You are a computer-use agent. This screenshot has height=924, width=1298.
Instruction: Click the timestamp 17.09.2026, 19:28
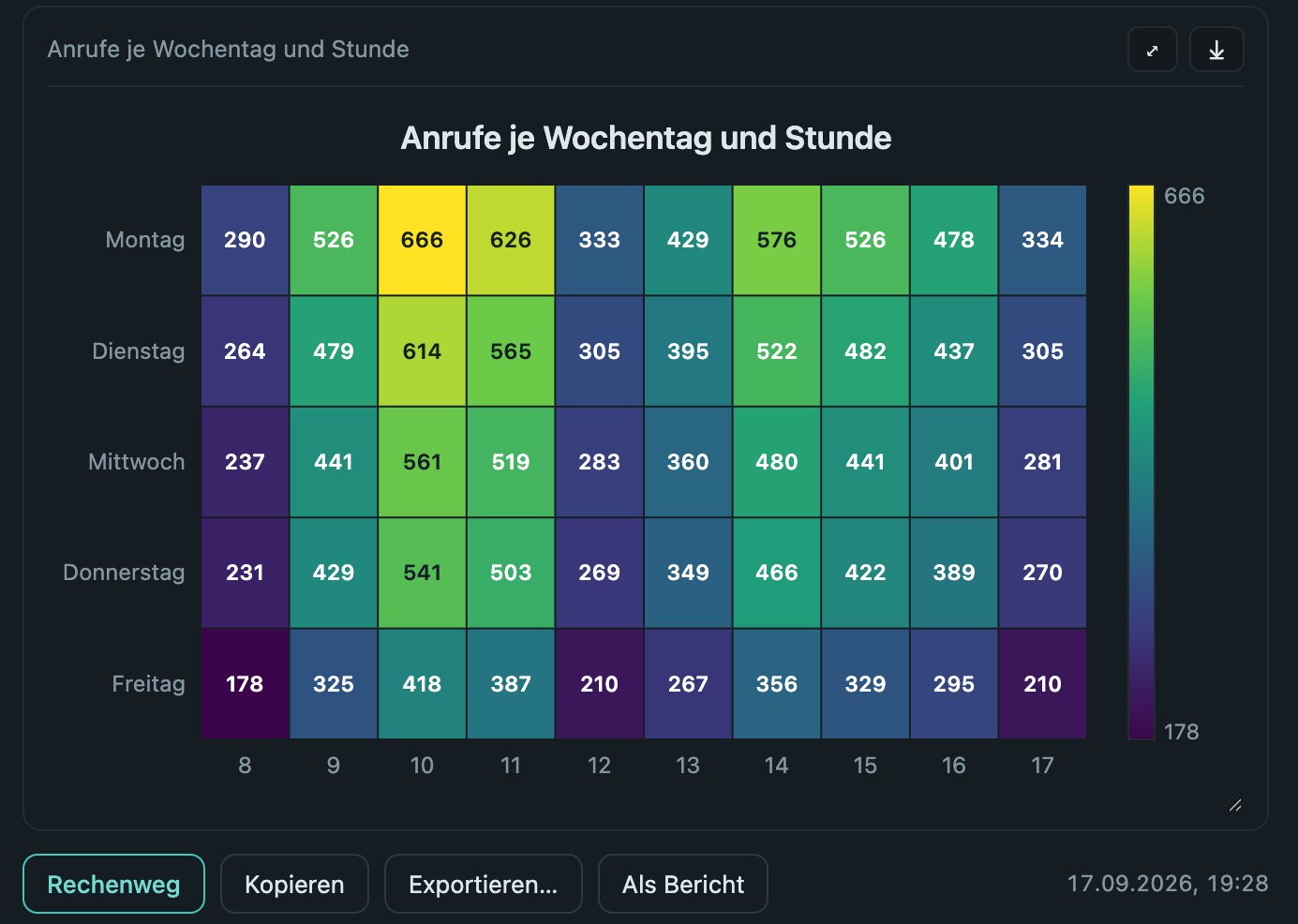1168,883
